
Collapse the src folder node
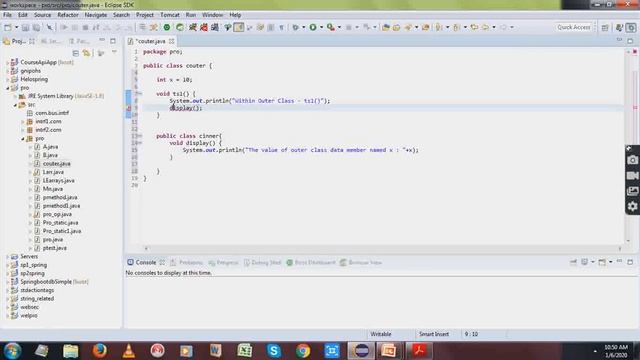click(x=15, y=105)
